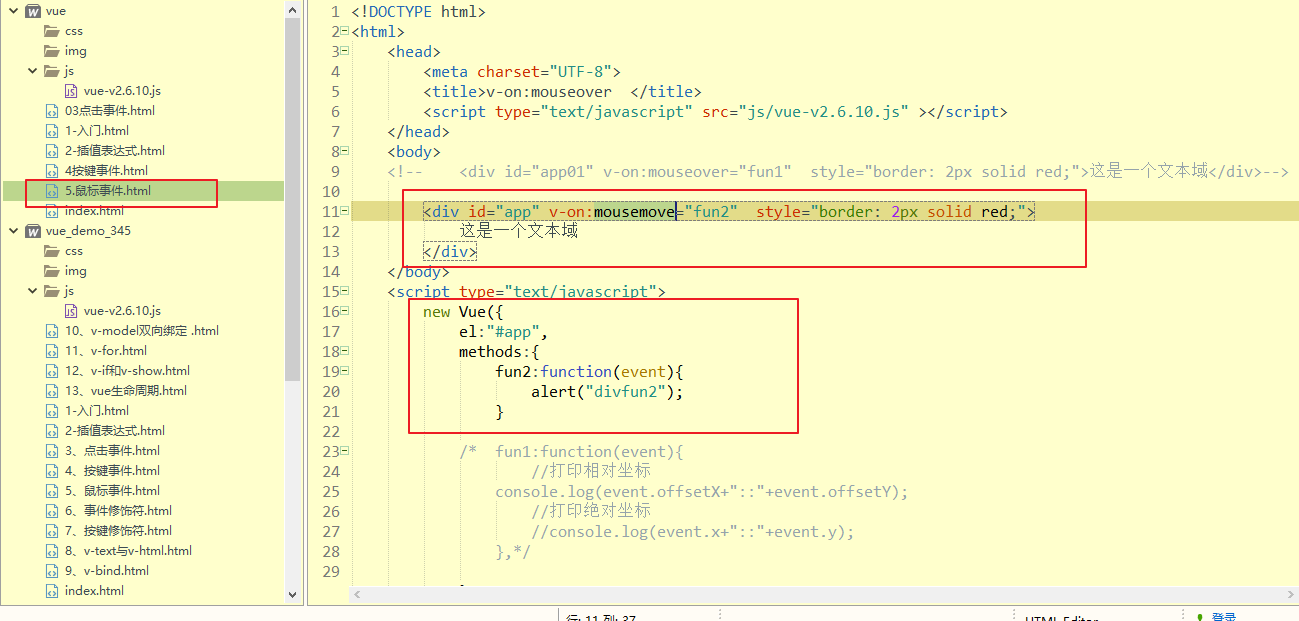Click the <!DOCTYPE html> line
1299x621 pixels.
418,11
